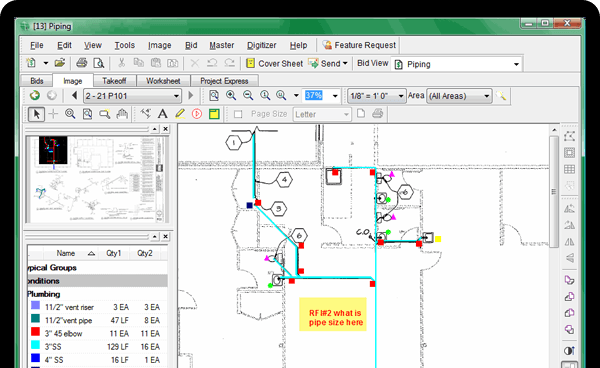Click the Zoom to page fit icon
Image resolution: width=600 pixels, height=368 pixels.
tap(214, 95)
